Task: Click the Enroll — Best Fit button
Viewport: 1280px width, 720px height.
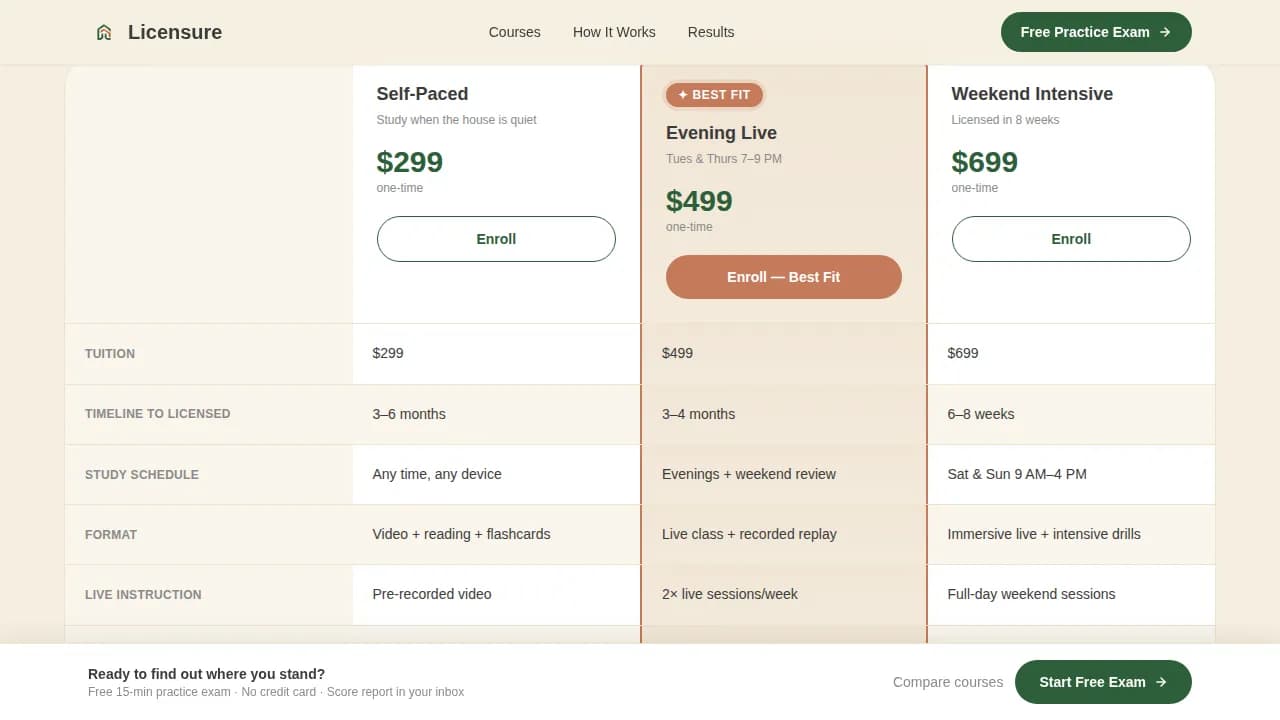Action: (x=784, y=277)
